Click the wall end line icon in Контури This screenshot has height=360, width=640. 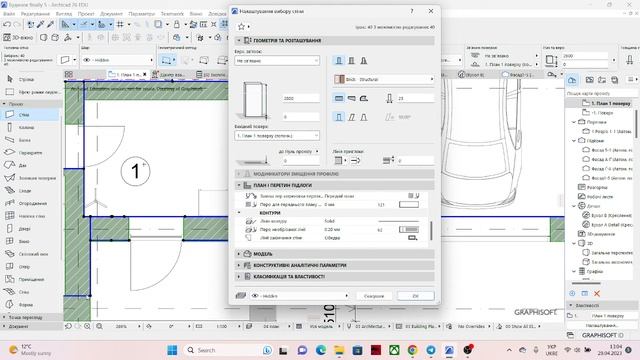[413, 238]
